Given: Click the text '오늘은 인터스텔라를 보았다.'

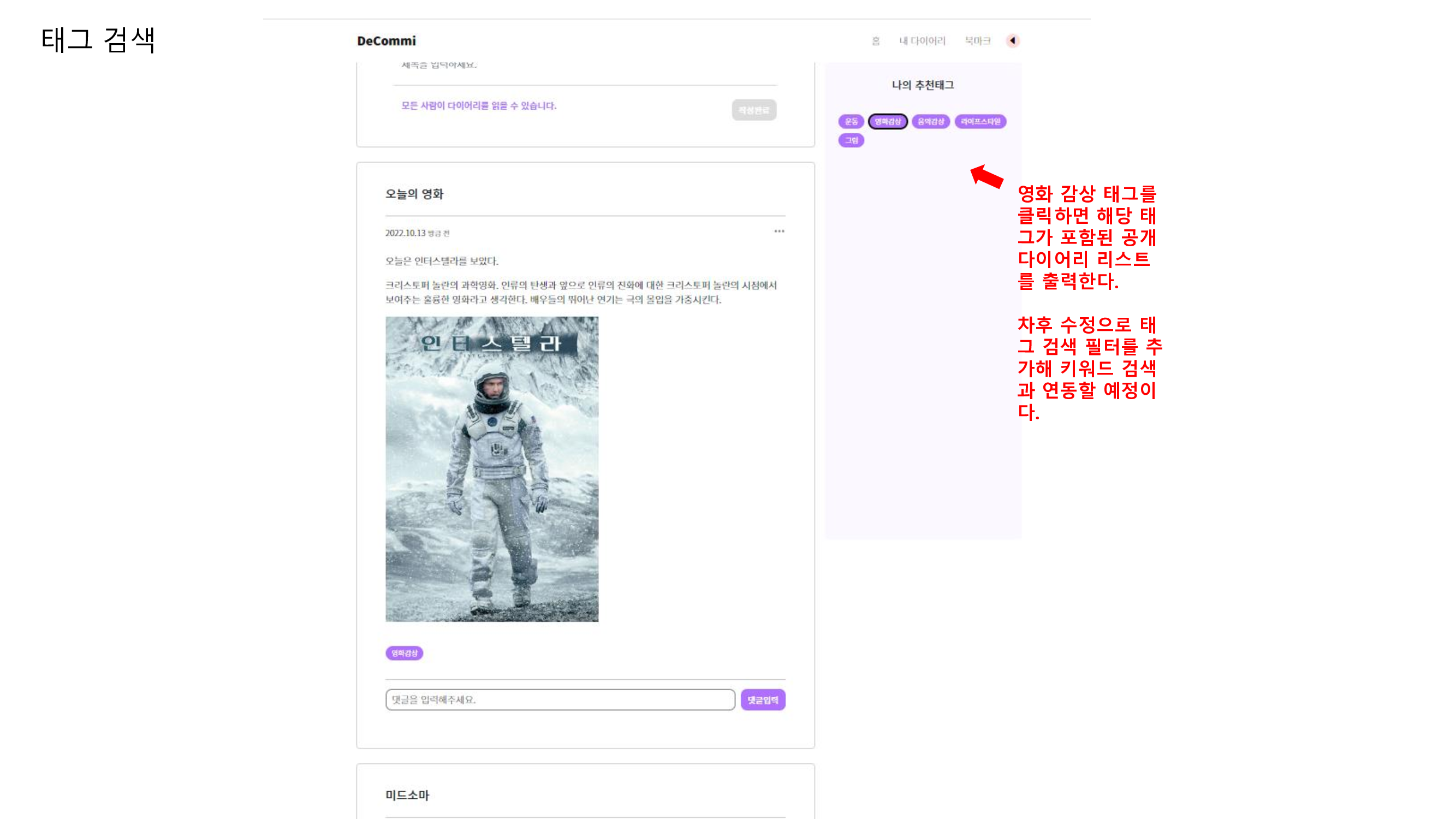Looking at the screenshot, I should click(442, 260).
